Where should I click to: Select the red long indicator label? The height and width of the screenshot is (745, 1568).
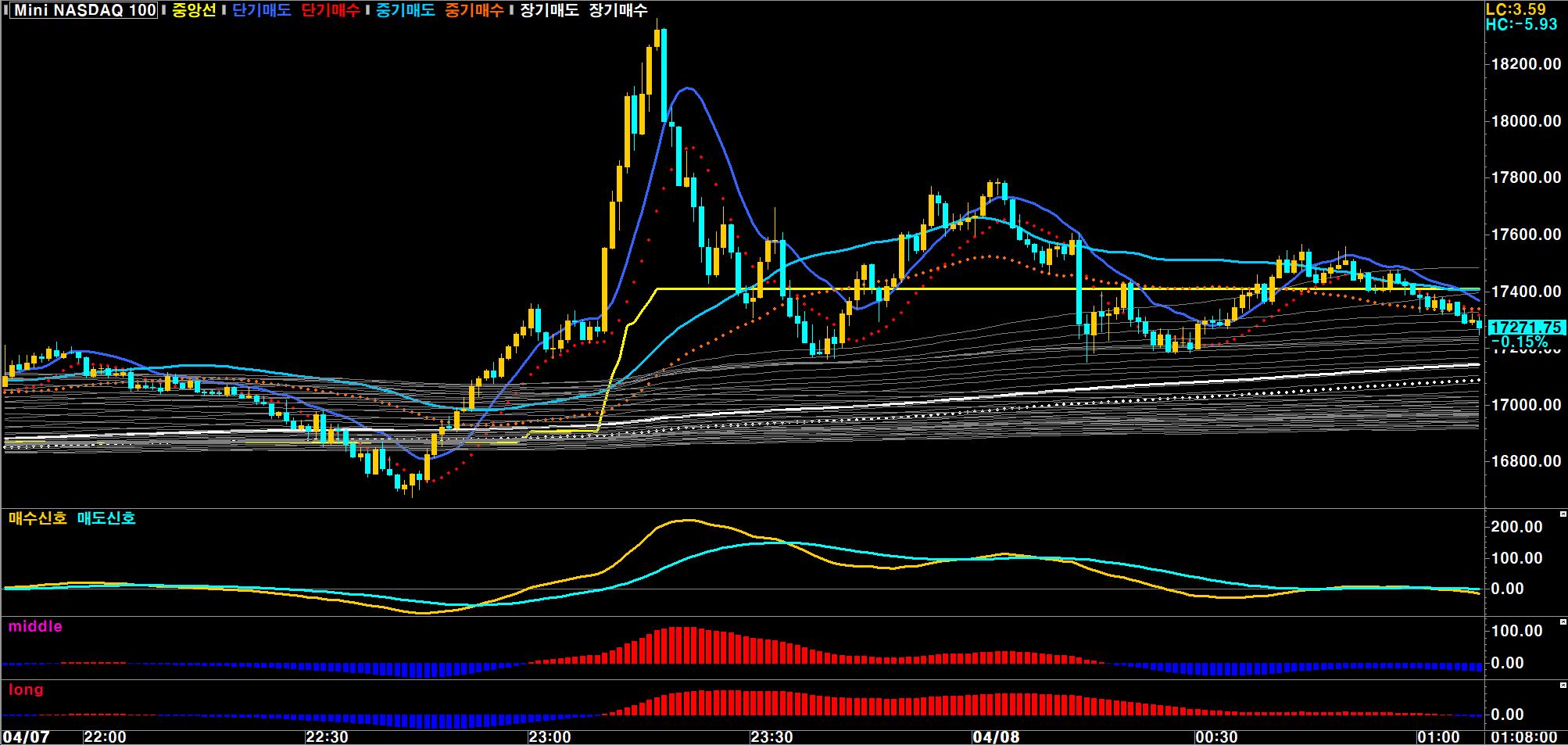point(26,689)
